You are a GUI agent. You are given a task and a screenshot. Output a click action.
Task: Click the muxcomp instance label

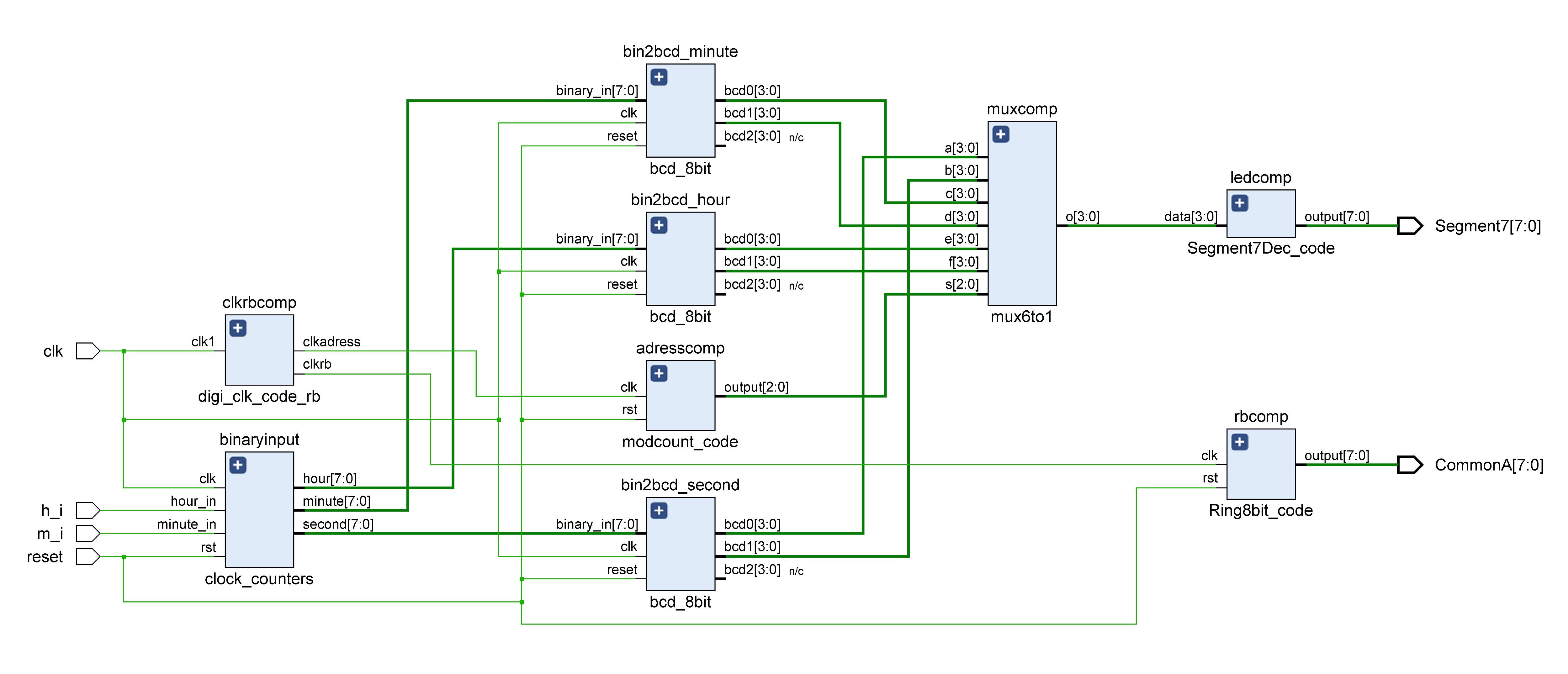click(x=1022, y=109)
